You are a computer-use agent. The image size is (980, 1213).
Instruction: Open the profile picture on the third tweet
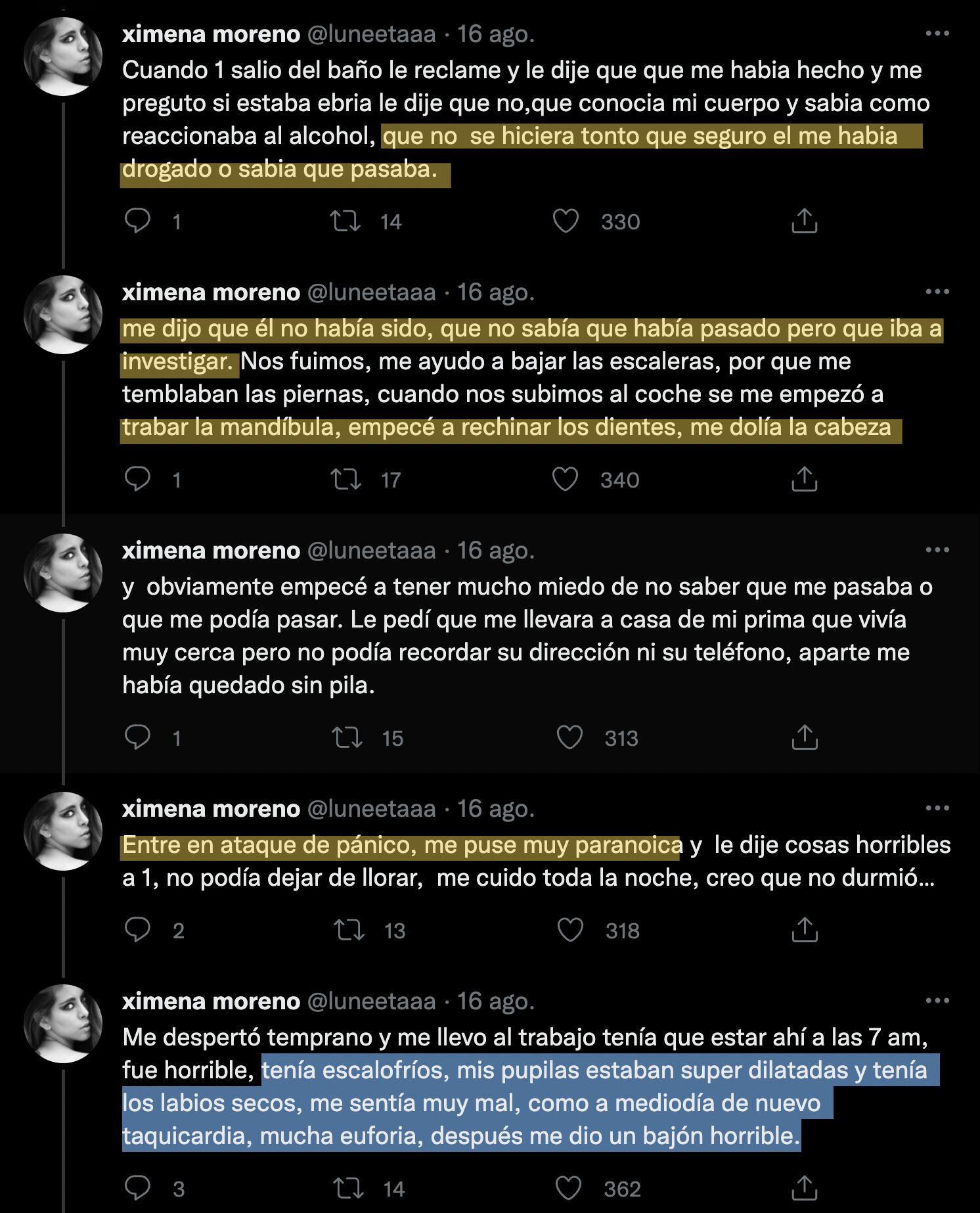coord(63,573)
